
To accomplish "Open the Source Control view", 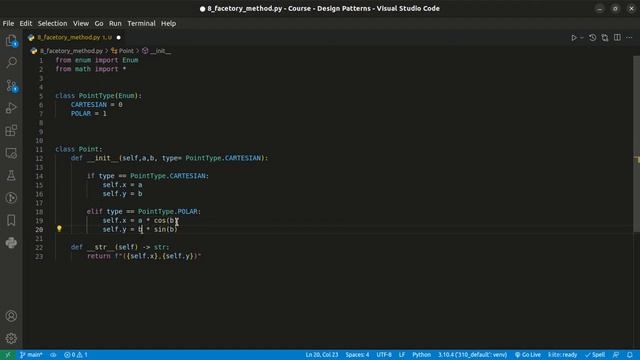I will tap(11, 85).
